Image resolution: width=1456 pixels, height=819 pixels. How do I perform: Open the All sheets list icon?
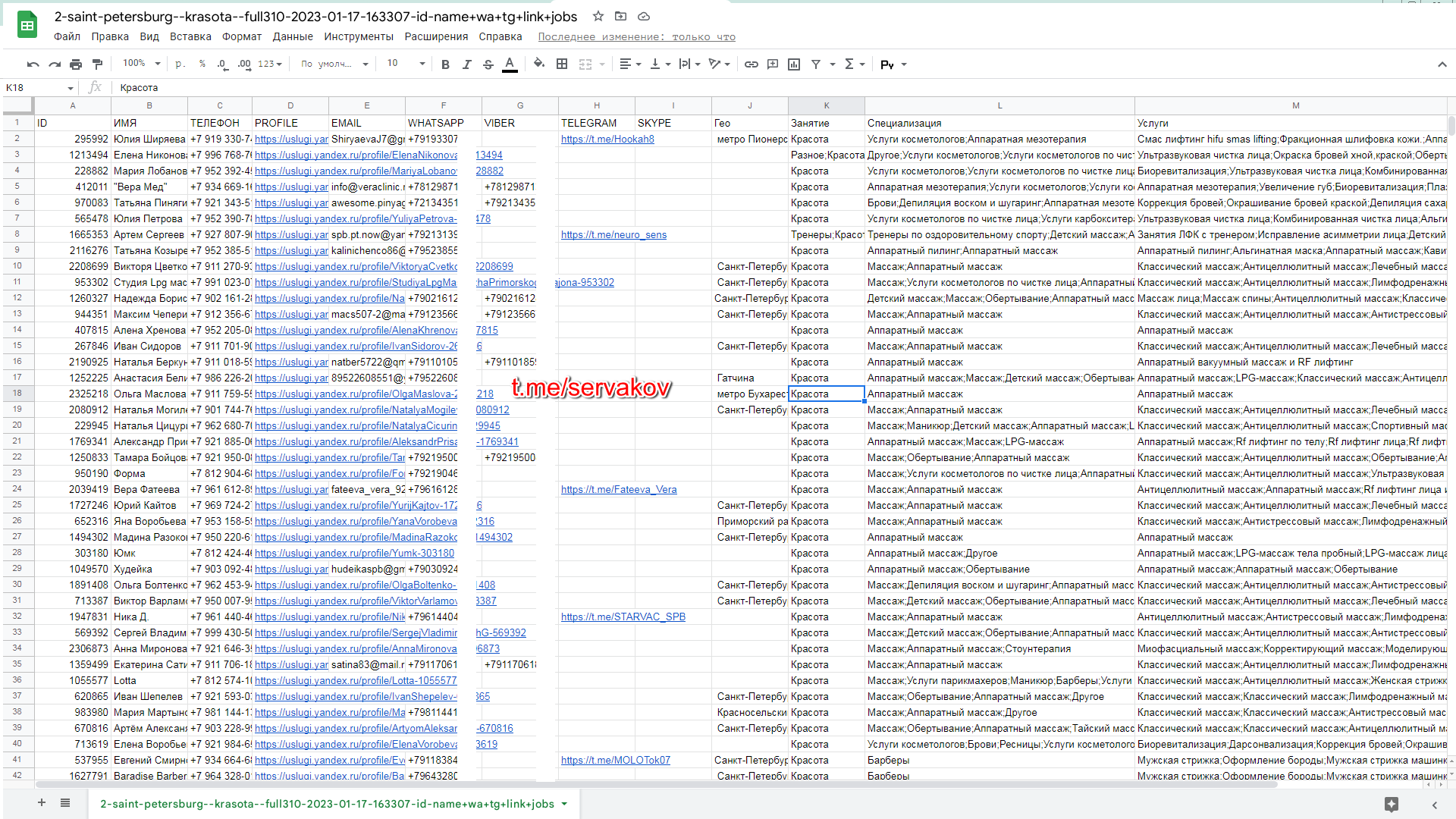coord(65,803)
